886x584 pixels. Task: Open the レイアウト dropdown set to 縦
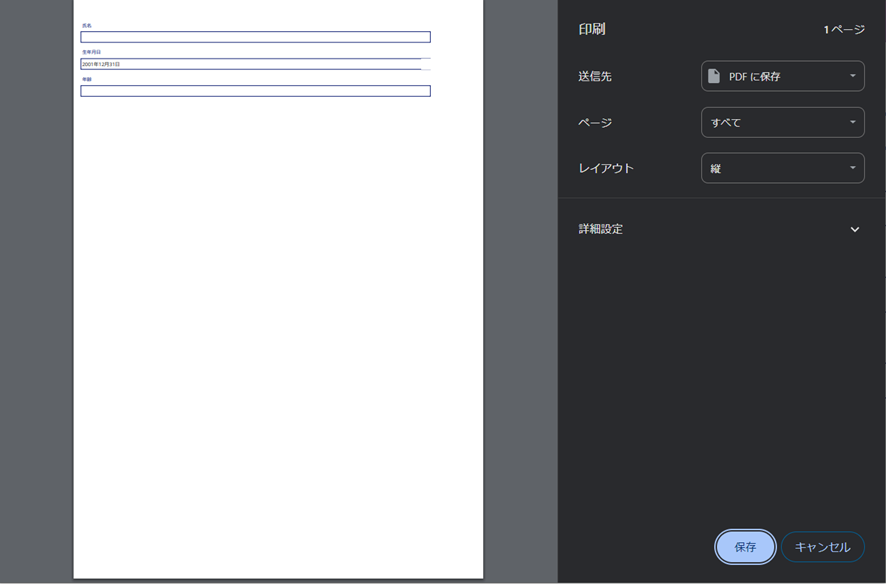coord(783,168)
